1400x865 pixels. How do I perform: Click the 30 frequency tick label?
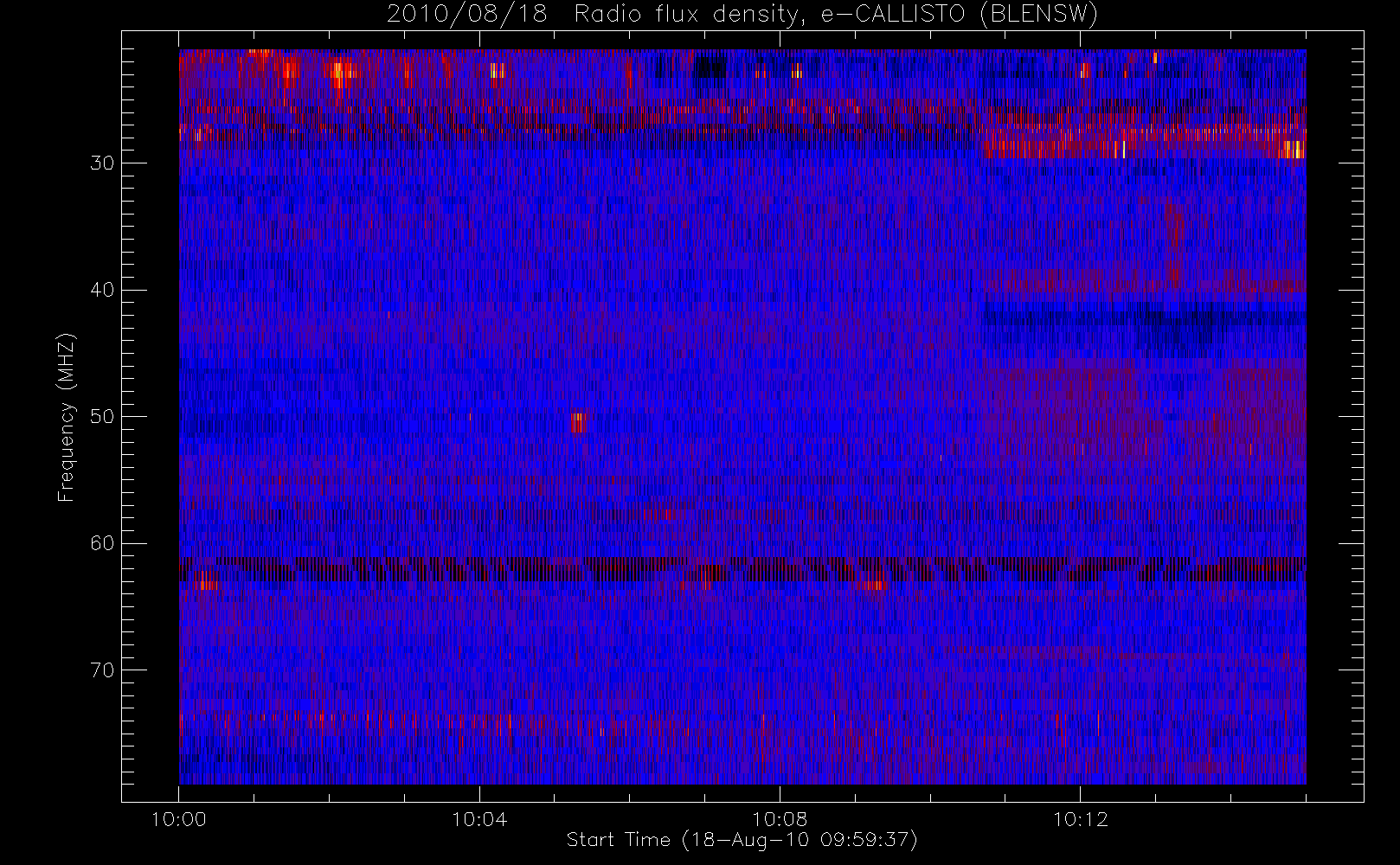102,163
